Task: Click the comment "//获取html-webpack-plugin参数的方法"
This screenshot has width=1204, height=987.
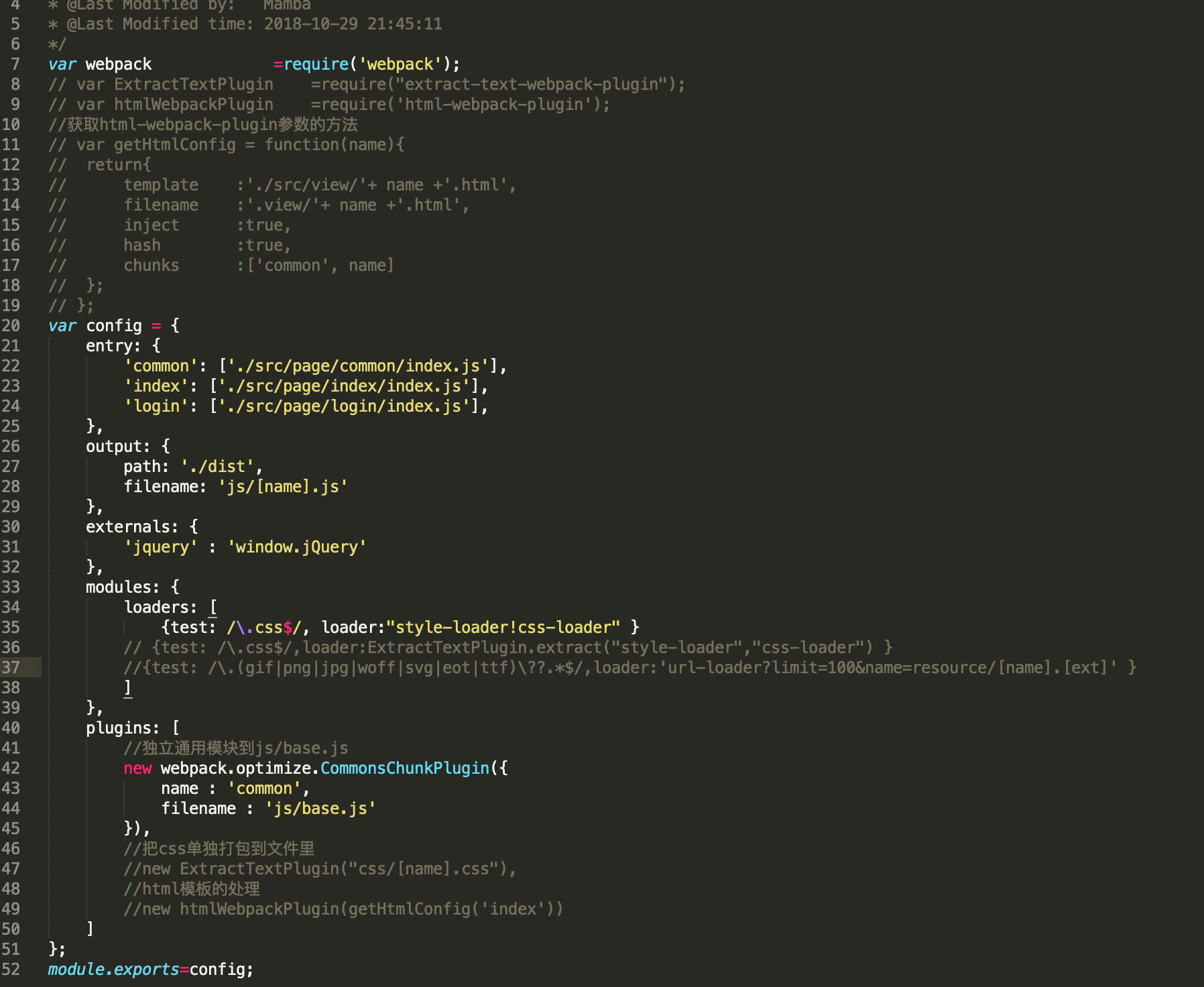Action: coord(203,125)
